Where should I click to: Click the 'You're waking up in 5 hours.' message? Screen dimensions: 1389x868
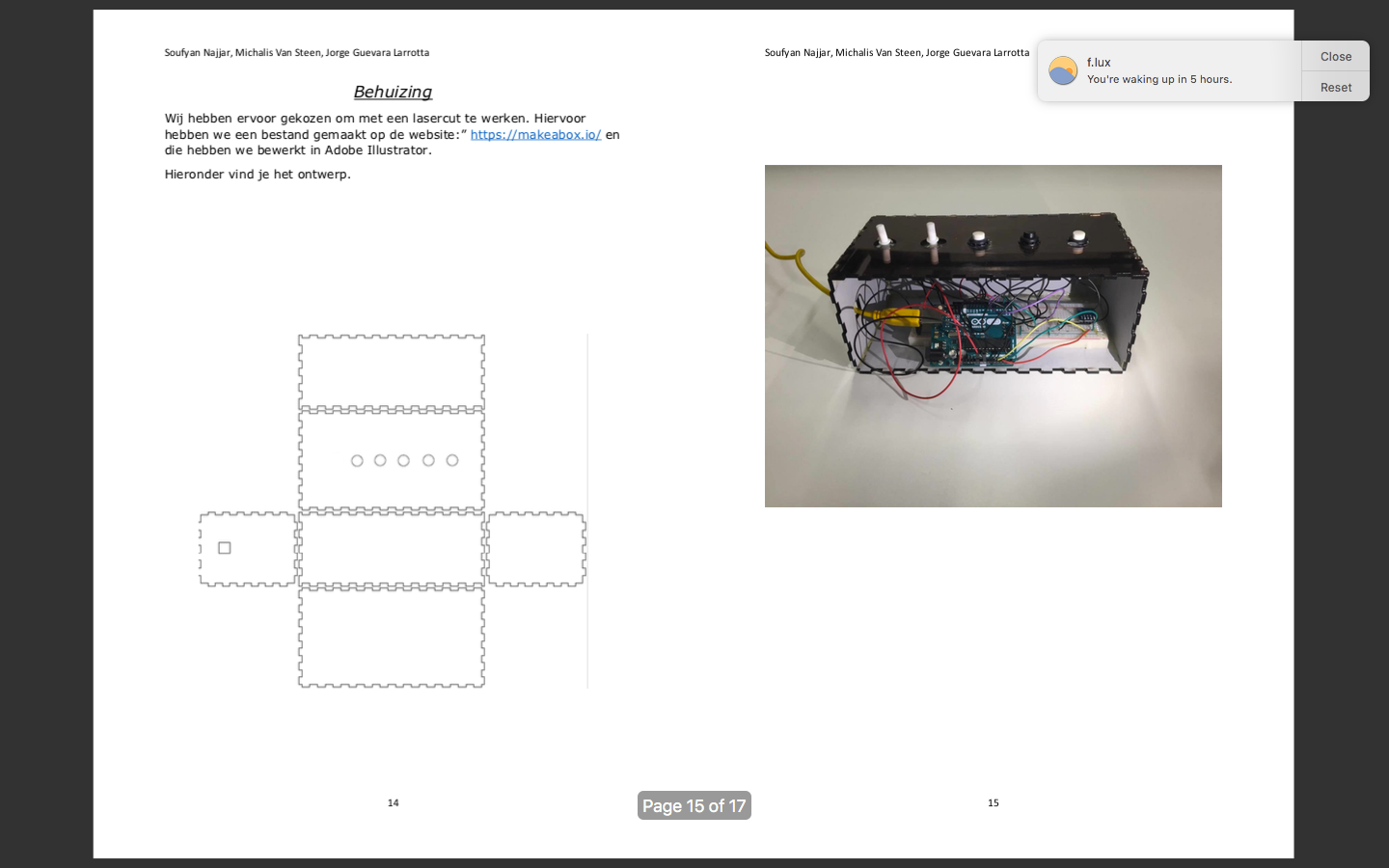click(x=1159, y=79)
